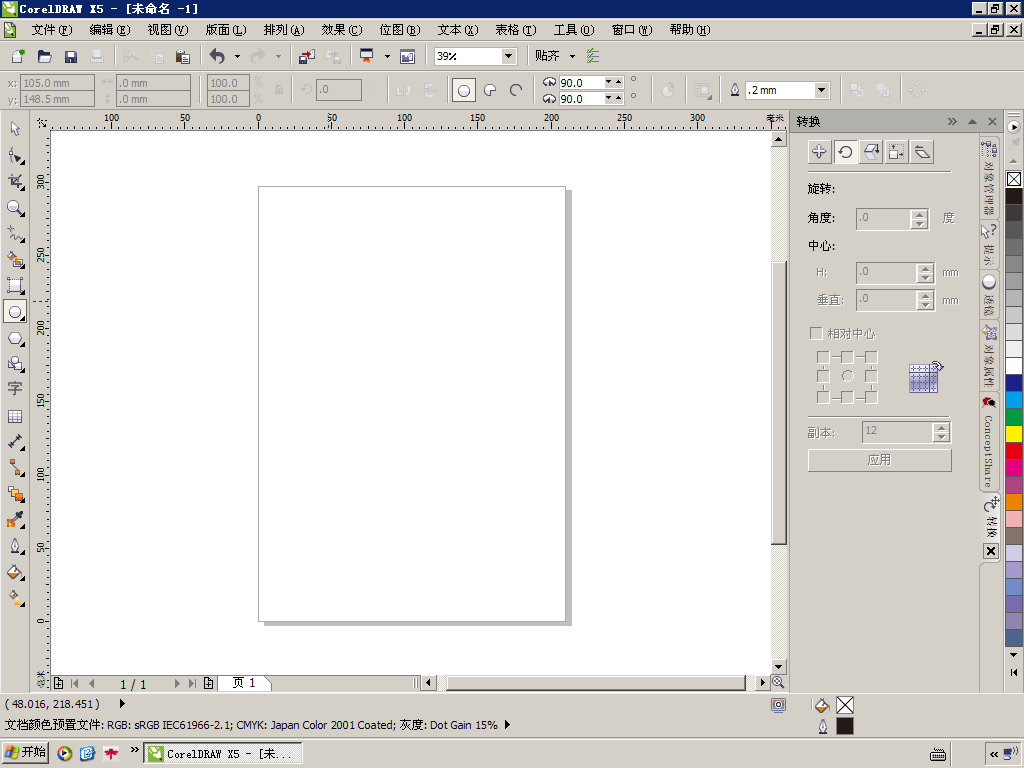Open the 位图(B) menu
The image size is (1024, 768).
pyautogui.click(x=400, y=30)
